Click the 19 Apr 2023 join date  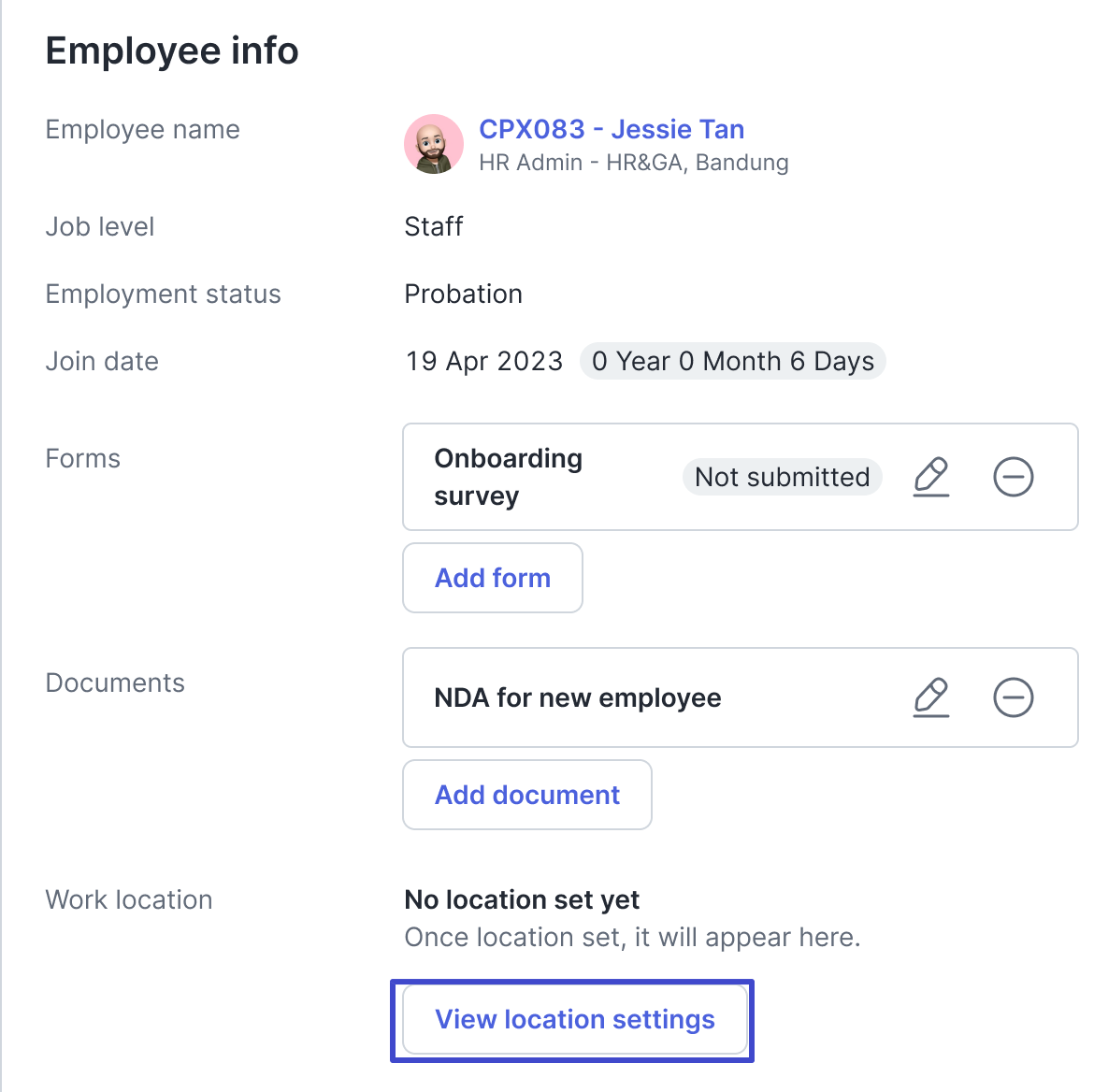pos(483,361)
